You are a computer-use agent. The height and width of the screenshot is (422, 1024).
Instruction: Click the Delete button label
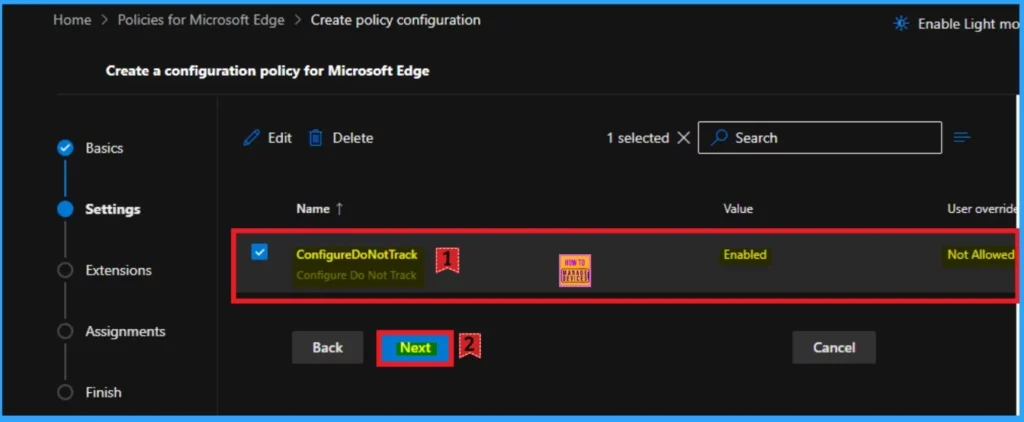coord(353,138)
